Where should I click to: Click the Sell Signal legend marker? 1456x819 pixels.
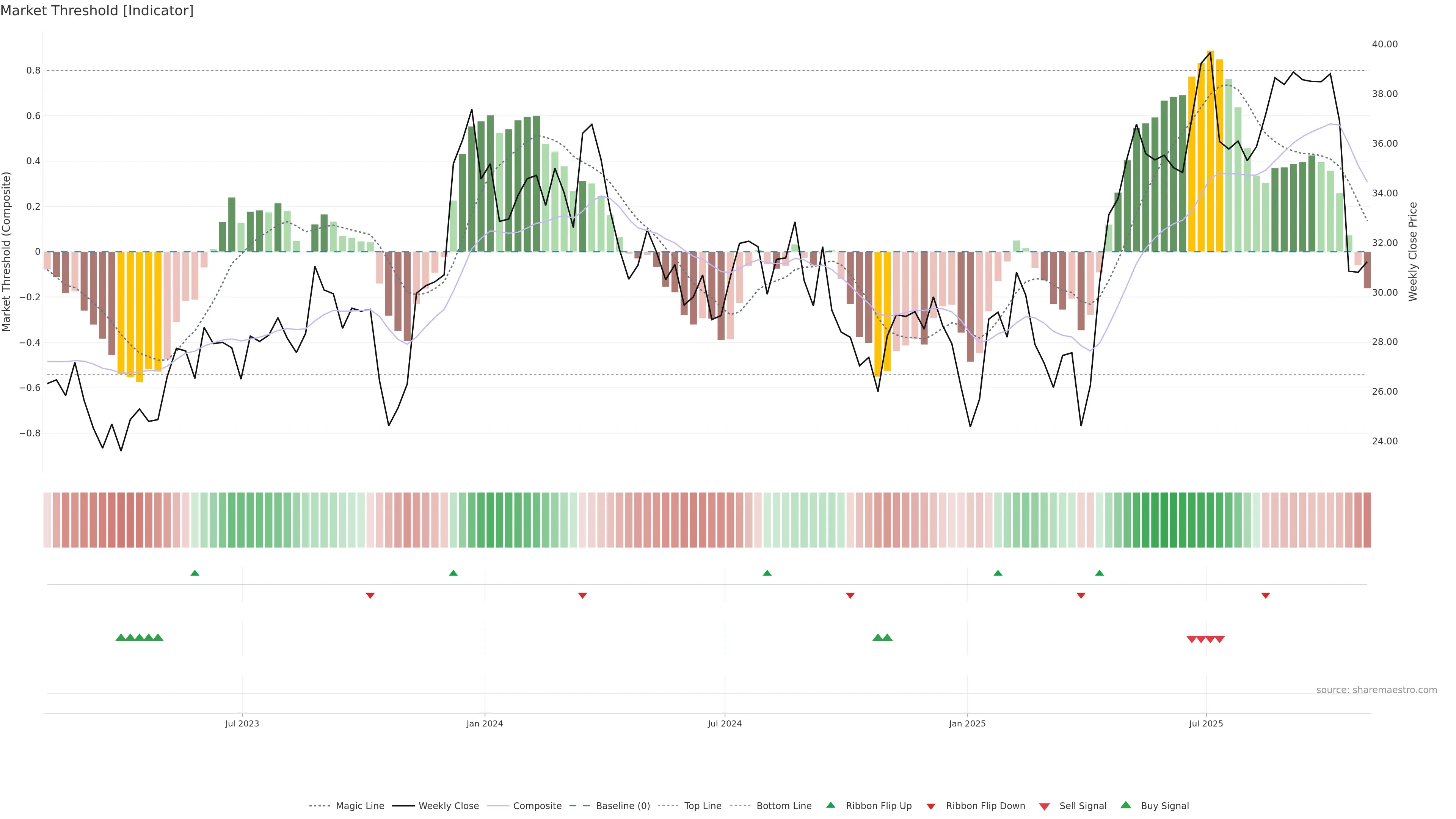point(1045,806)
